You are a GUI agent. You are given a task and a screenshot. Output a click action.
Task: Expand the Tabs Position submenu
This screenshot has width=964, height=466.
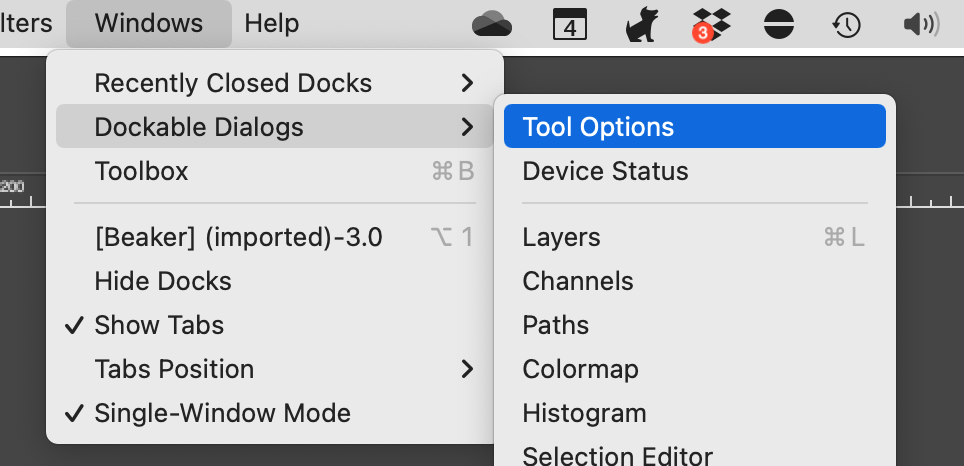click(467, 369)
